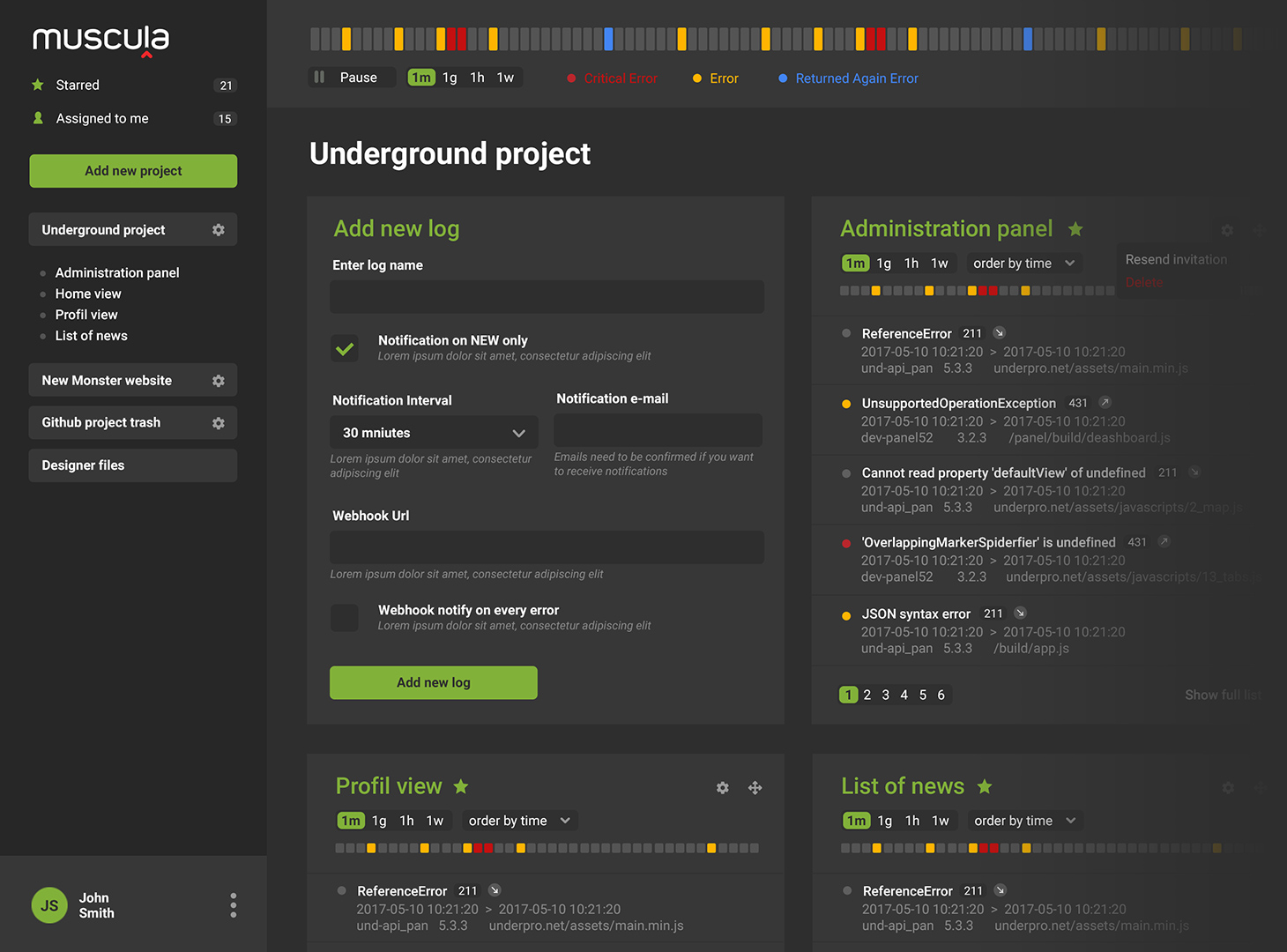Toggle star on Profil view title
The width and height of the screenshot is (1287, 952).
461,786
